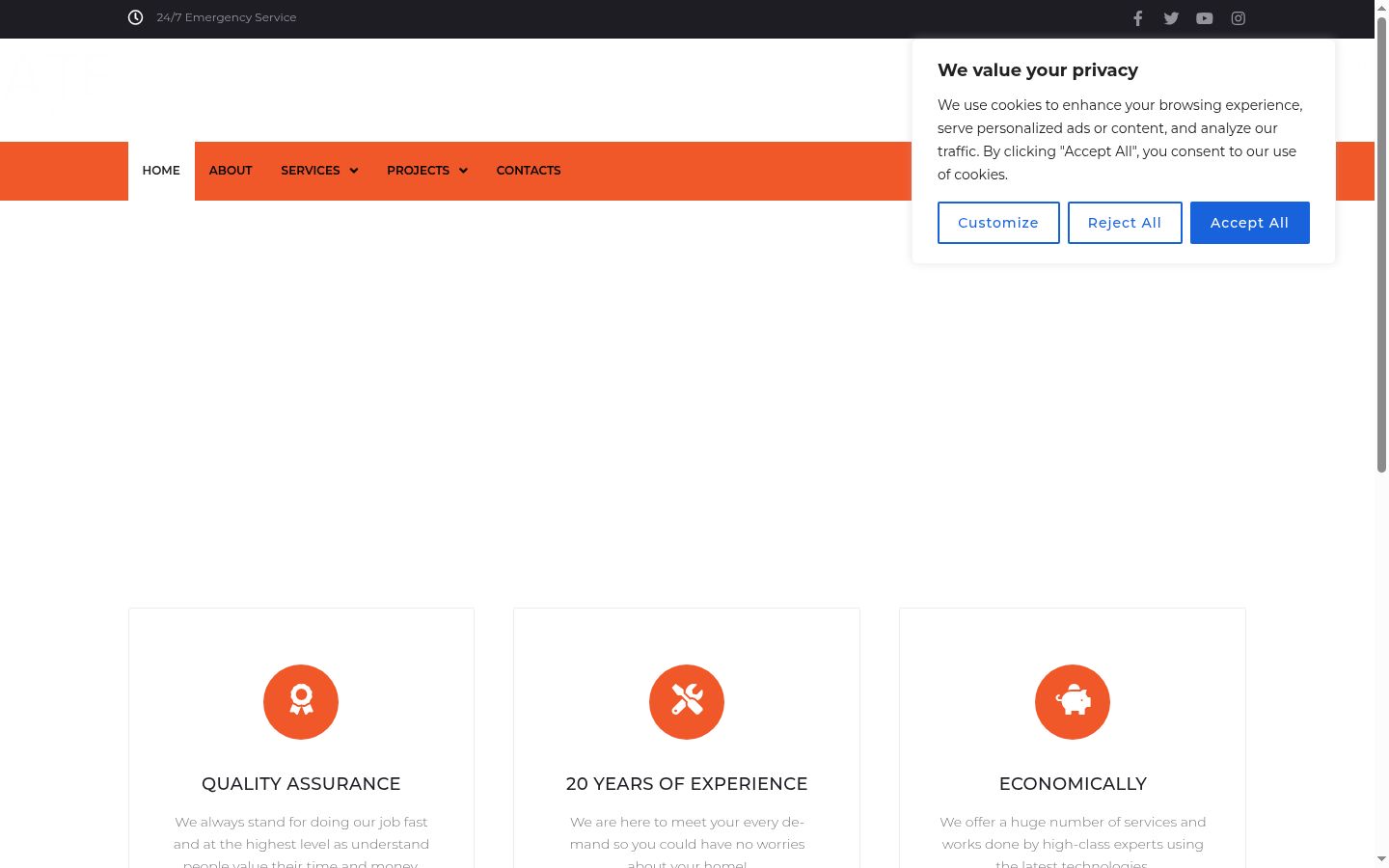Select the Projects menu label
The image size is (1389, 868).
pos(418,171)
